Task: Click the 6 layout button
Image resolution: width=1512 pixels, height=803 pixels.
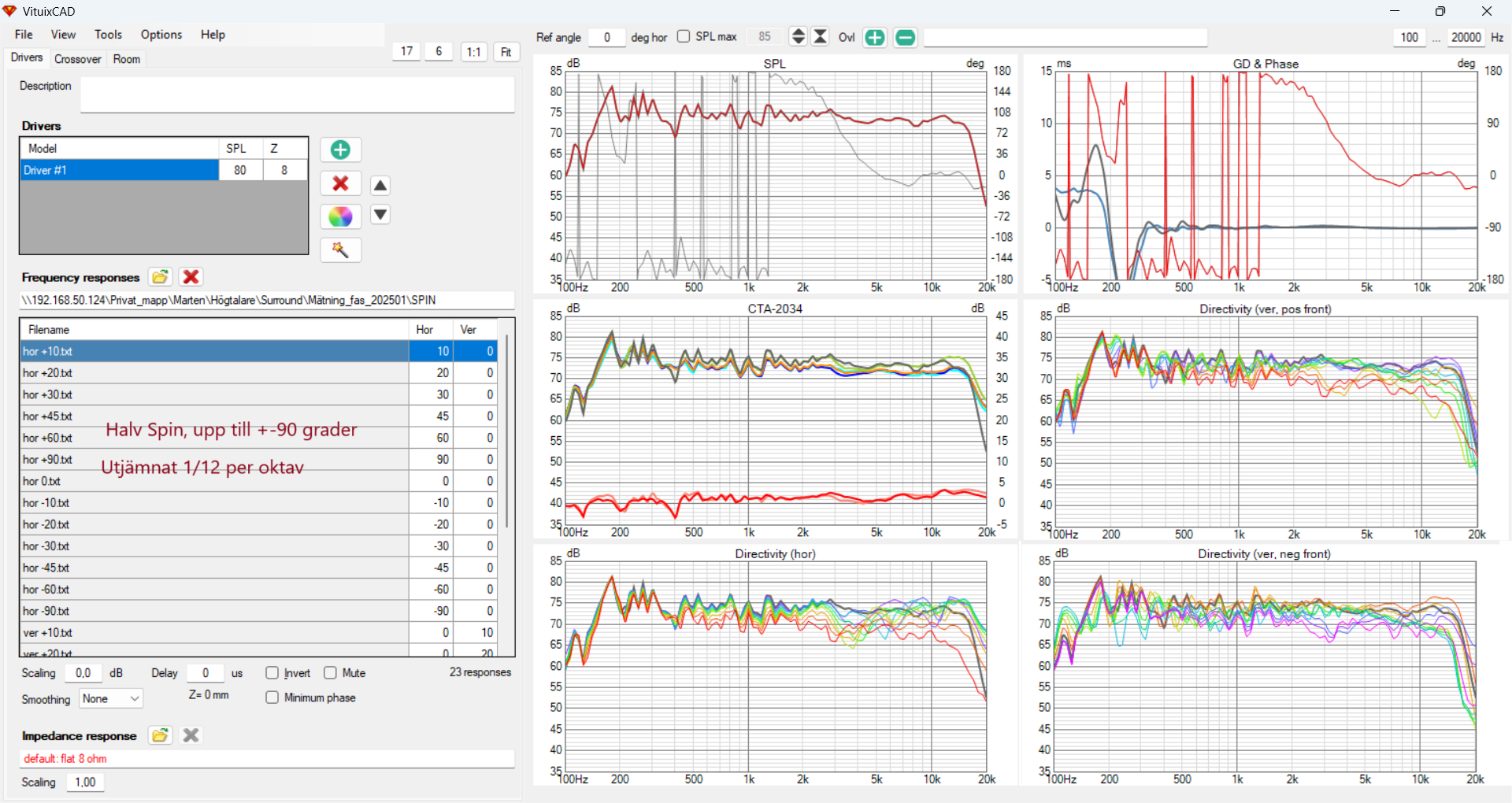Action: (x=439, y=51)
